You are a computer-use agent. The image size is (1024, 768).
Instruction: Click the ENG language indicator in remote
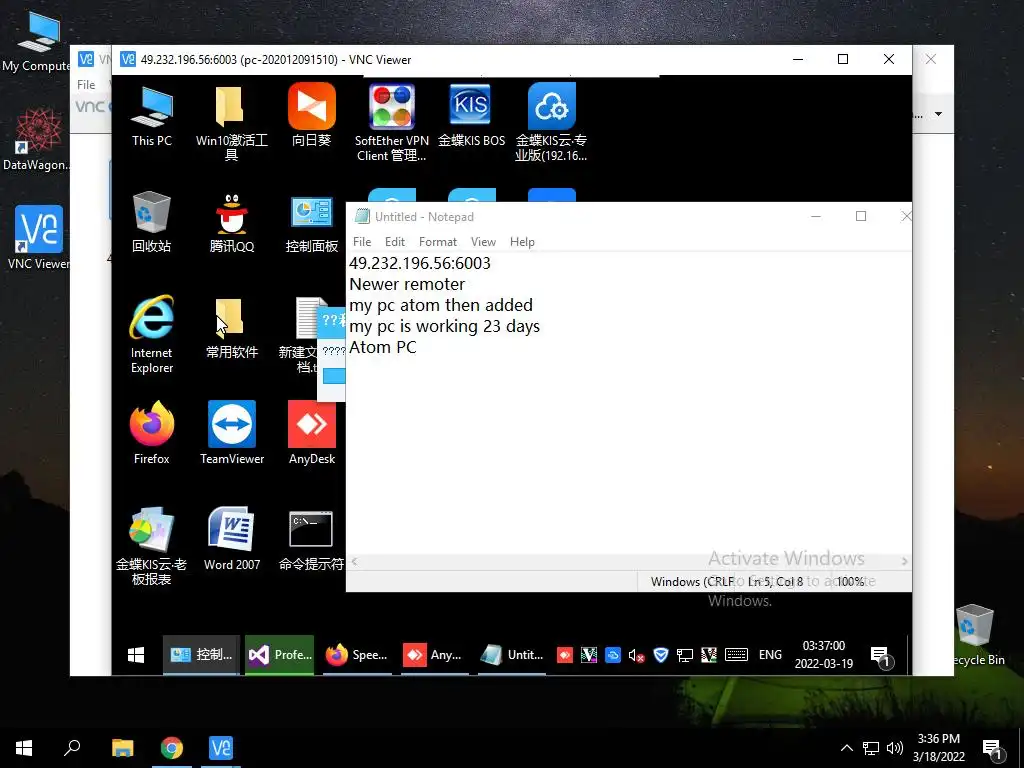tap(770, 655)
